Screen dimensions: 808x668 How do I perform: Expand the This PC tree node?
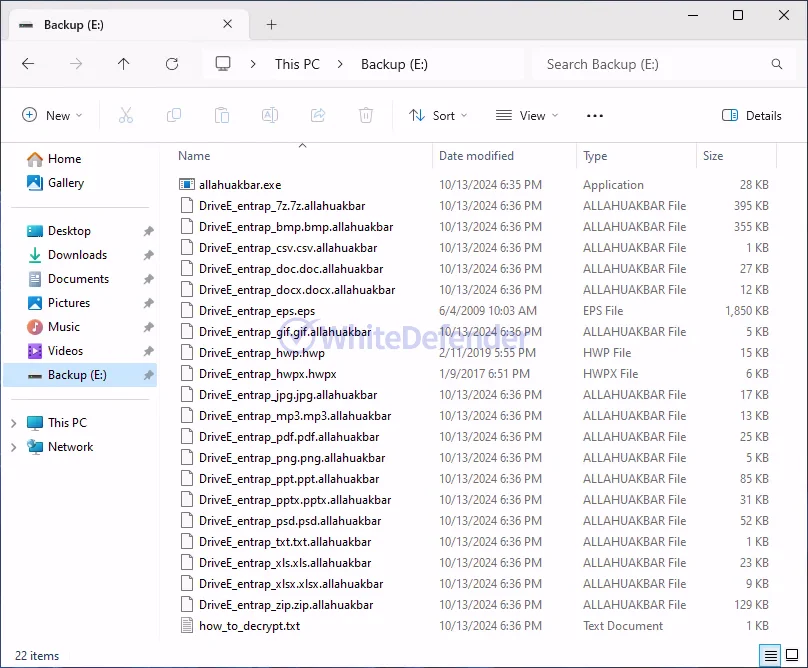13,423
